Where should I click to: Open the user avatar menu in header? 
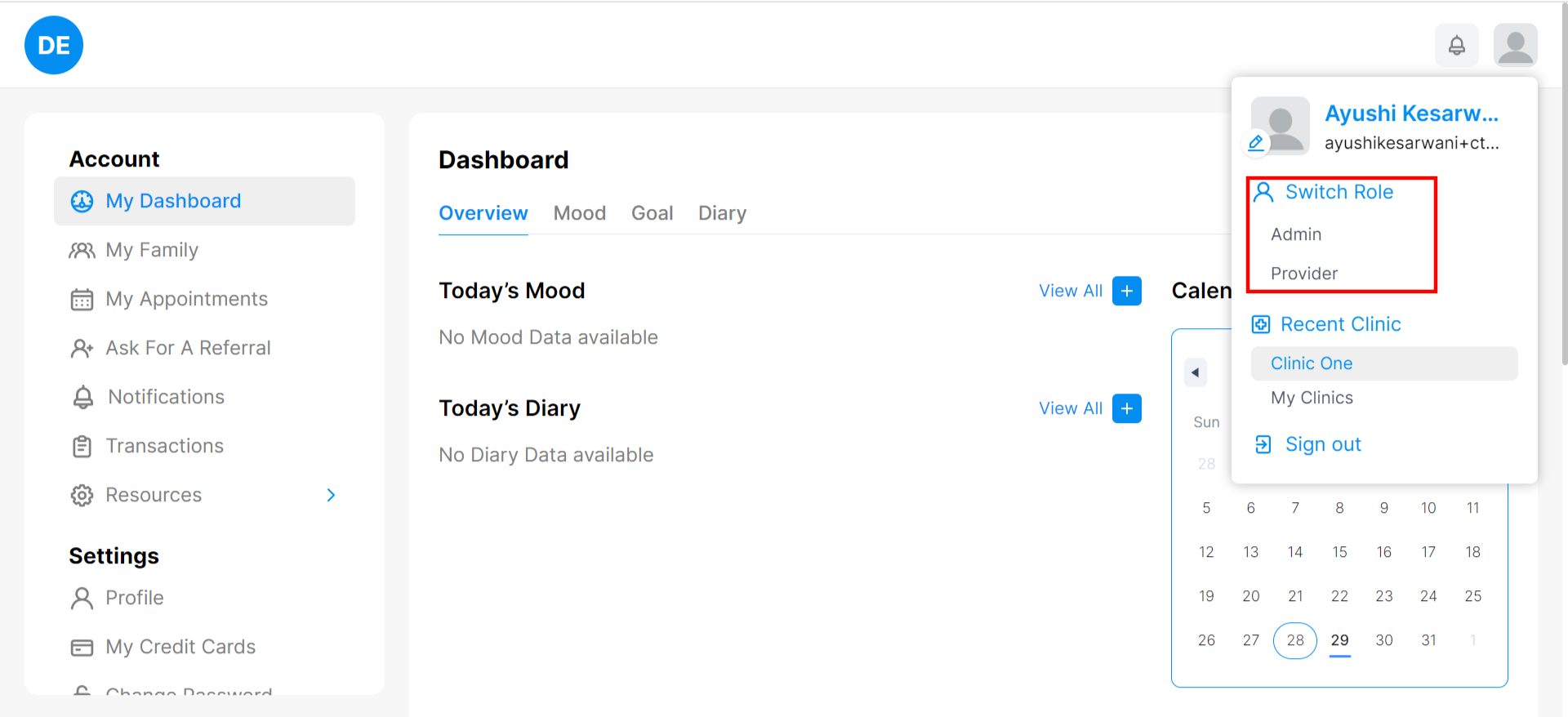[x=1515, y=46]
